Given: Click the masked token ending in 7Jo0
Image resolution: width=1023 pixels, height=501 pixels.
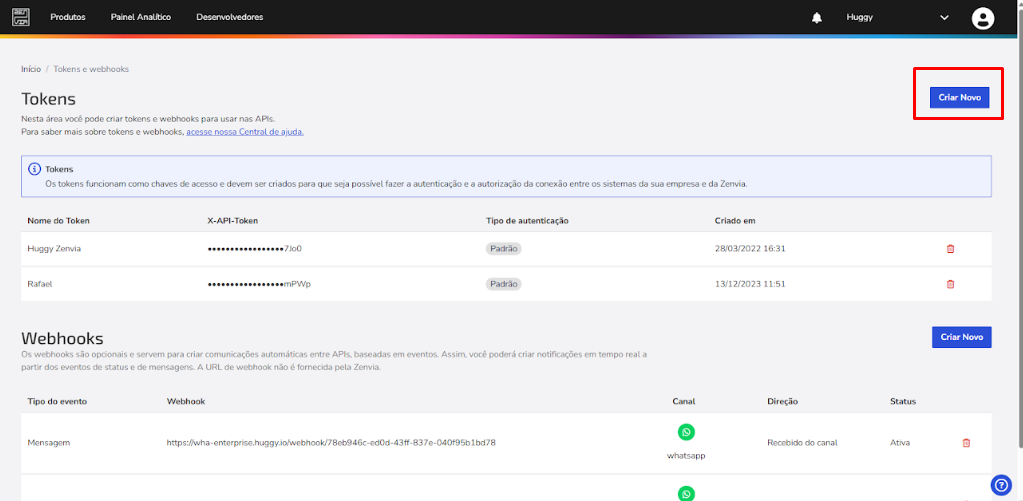Looking at the screenshot, I should tap(255, 249).
